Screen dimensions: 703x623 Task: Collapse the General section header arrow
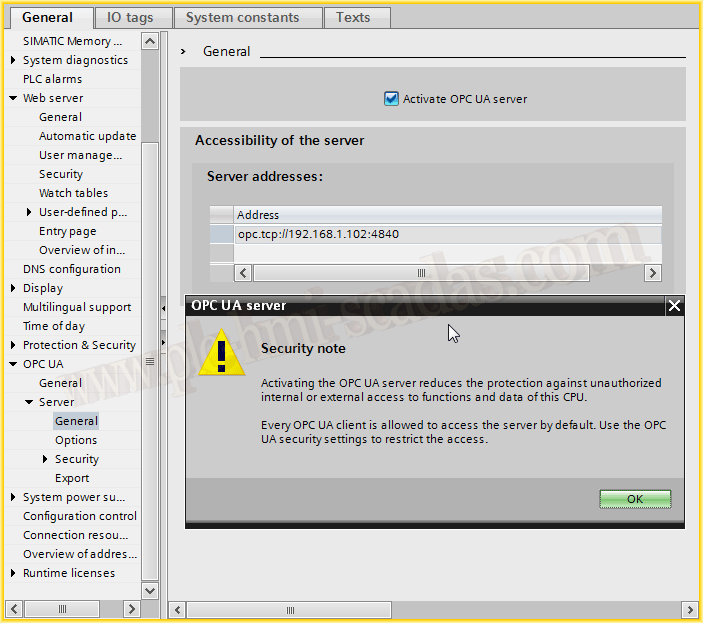(x=184, y=51)
